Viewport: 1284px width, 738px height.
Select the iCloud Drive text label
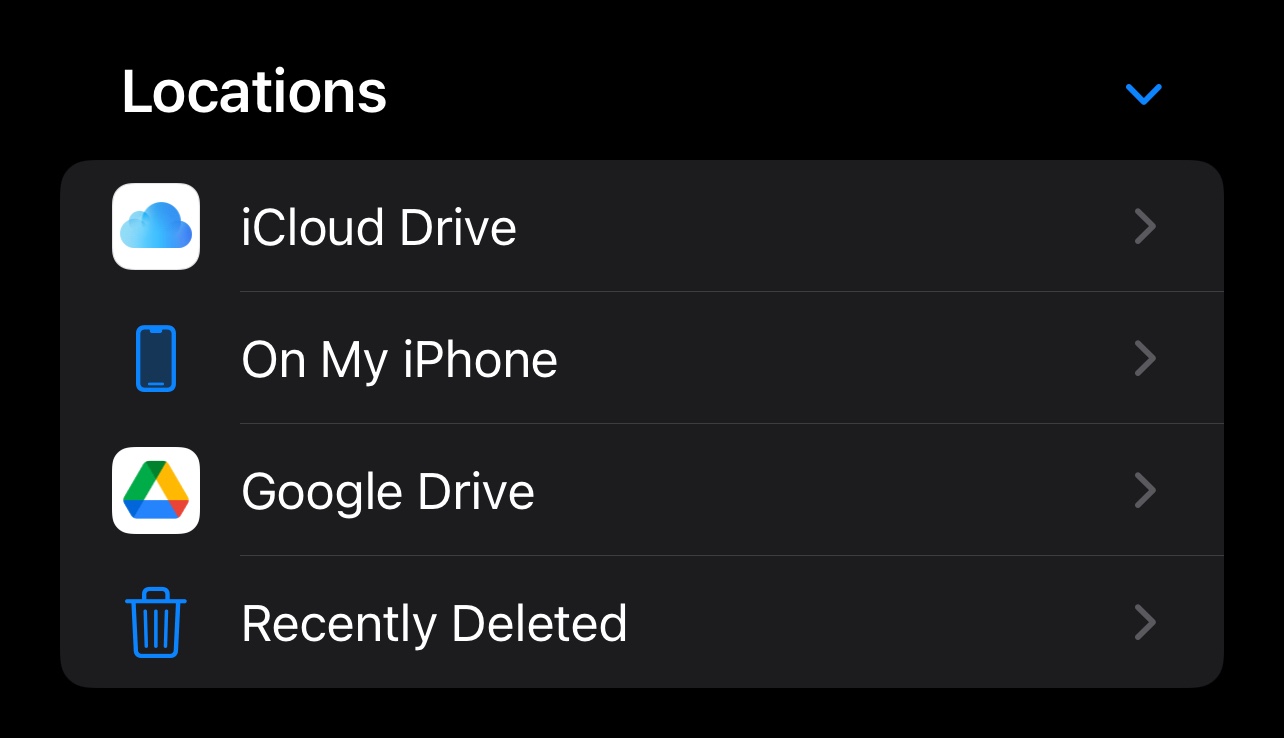coord(379,228)
